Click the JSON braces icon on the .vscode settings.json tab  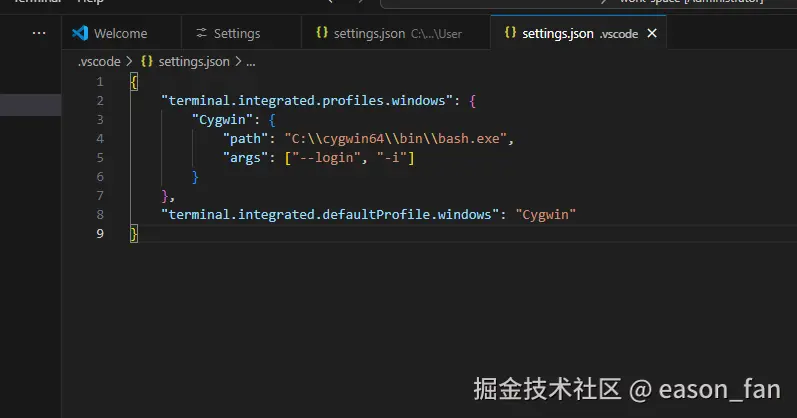510,33
